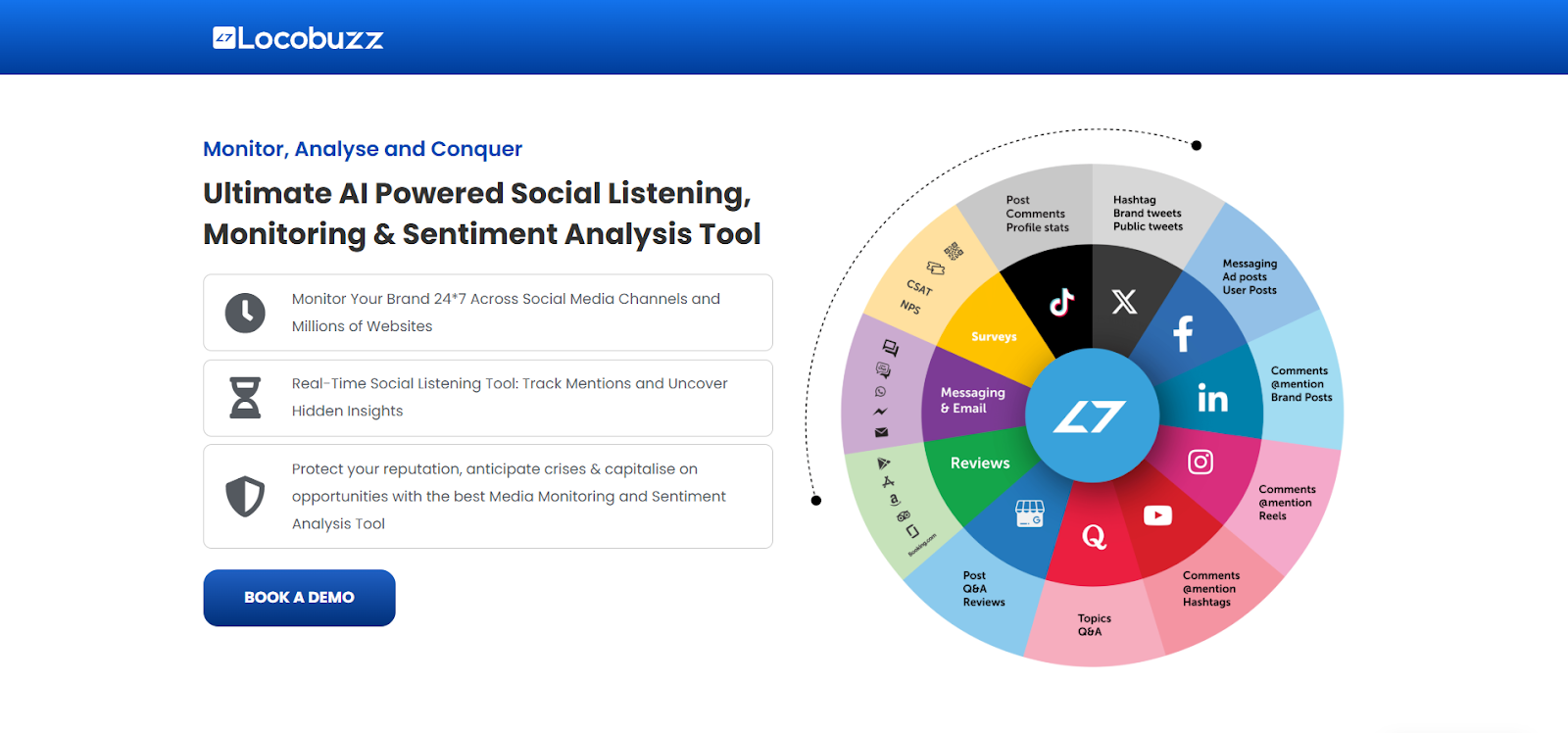
Task: Click the shield icon beside Protect your reputation
Action: (x=245, y=497)
